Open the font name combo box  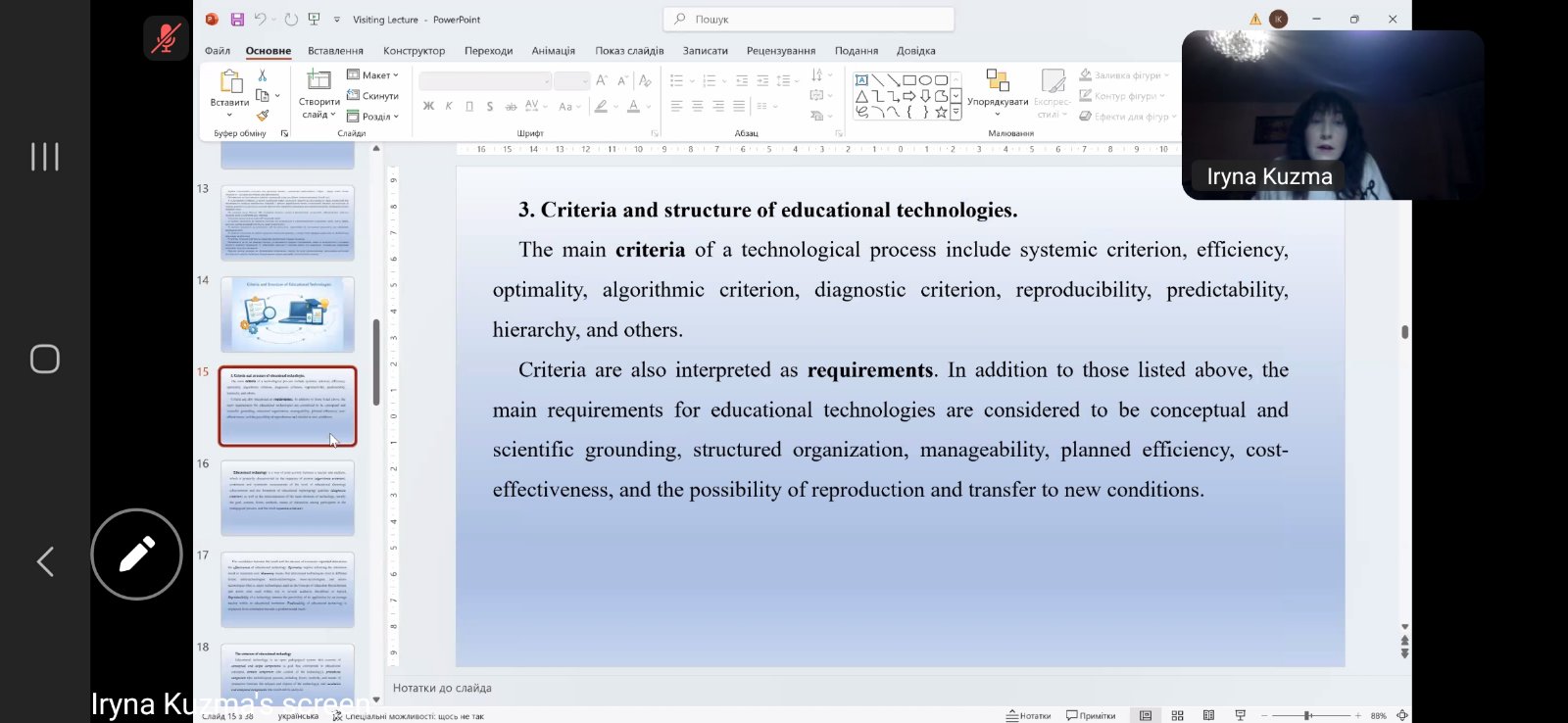485,80
